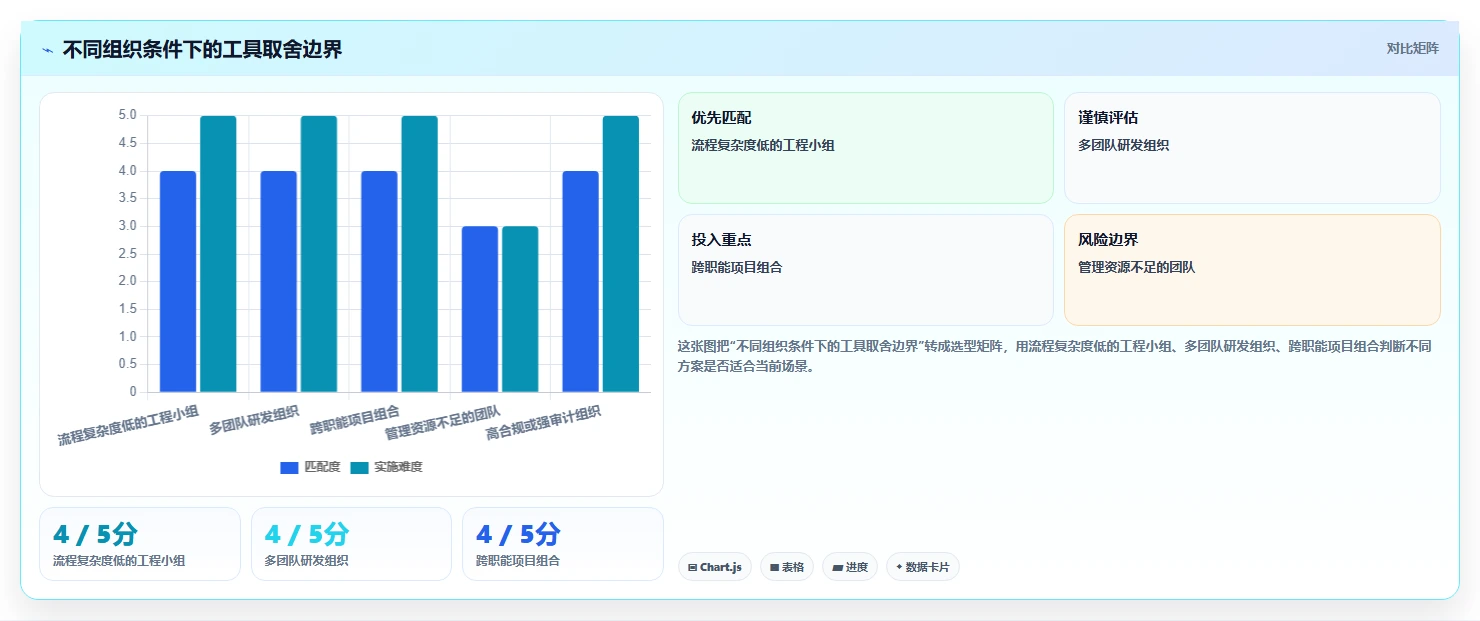
Task: Select the 风险边界 matrix card
Action: coord(1252,270)
